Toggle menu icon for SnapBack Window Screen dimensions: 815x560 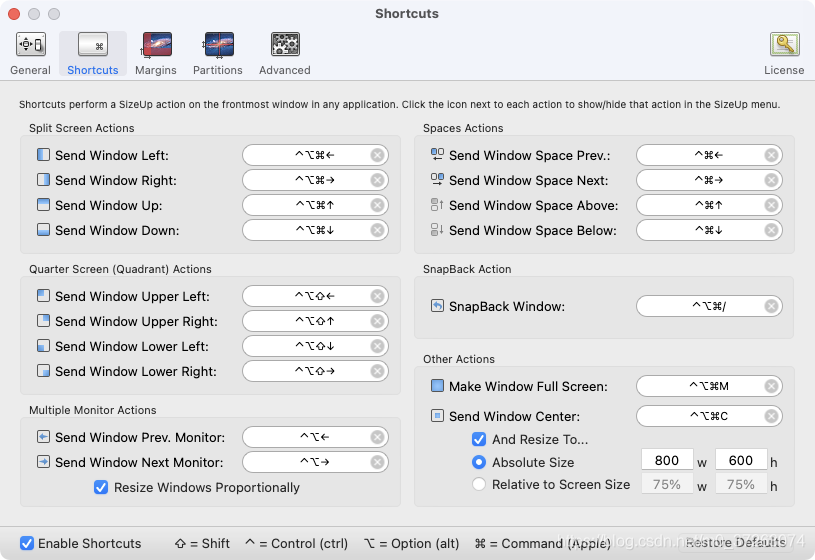437,306
